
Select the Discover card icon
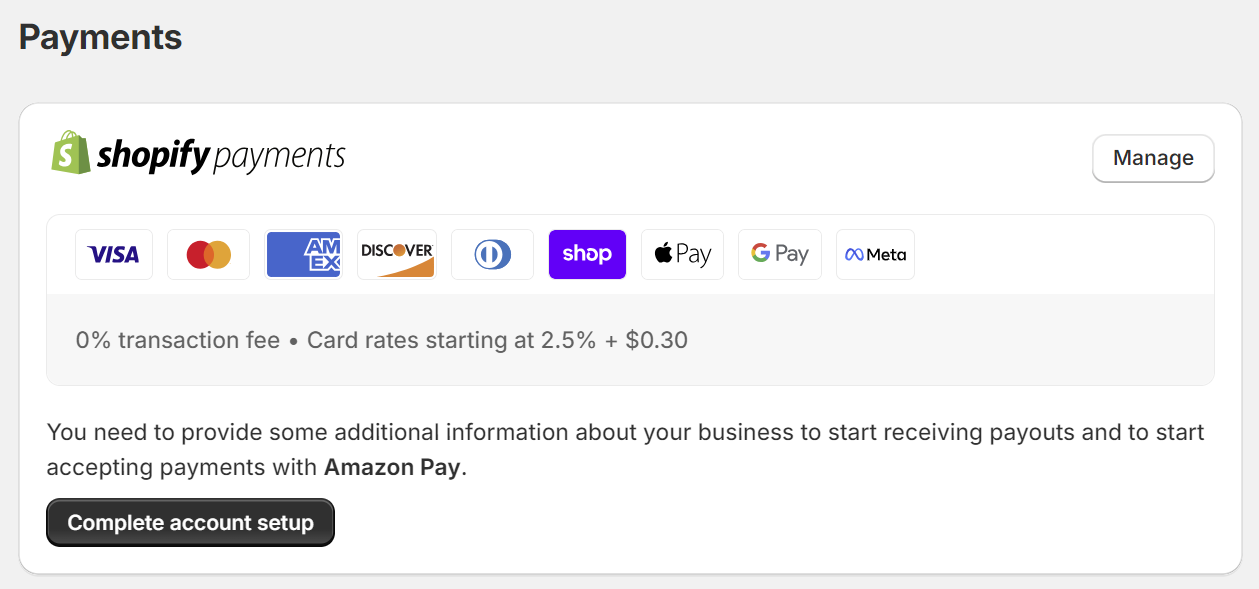[x=396, y=254]
